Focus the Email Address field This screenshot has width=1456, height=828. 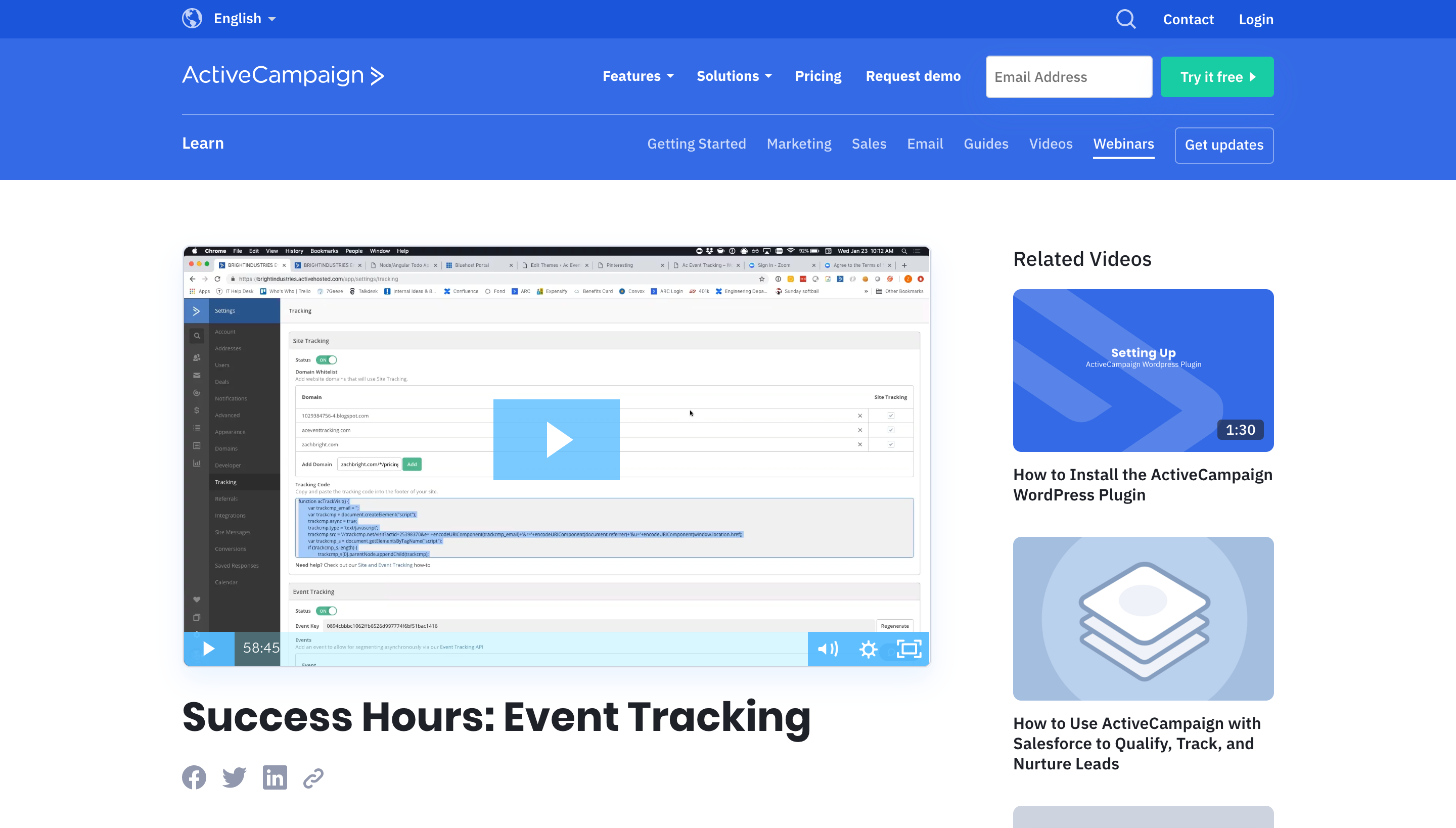[x=1069, y=77]
